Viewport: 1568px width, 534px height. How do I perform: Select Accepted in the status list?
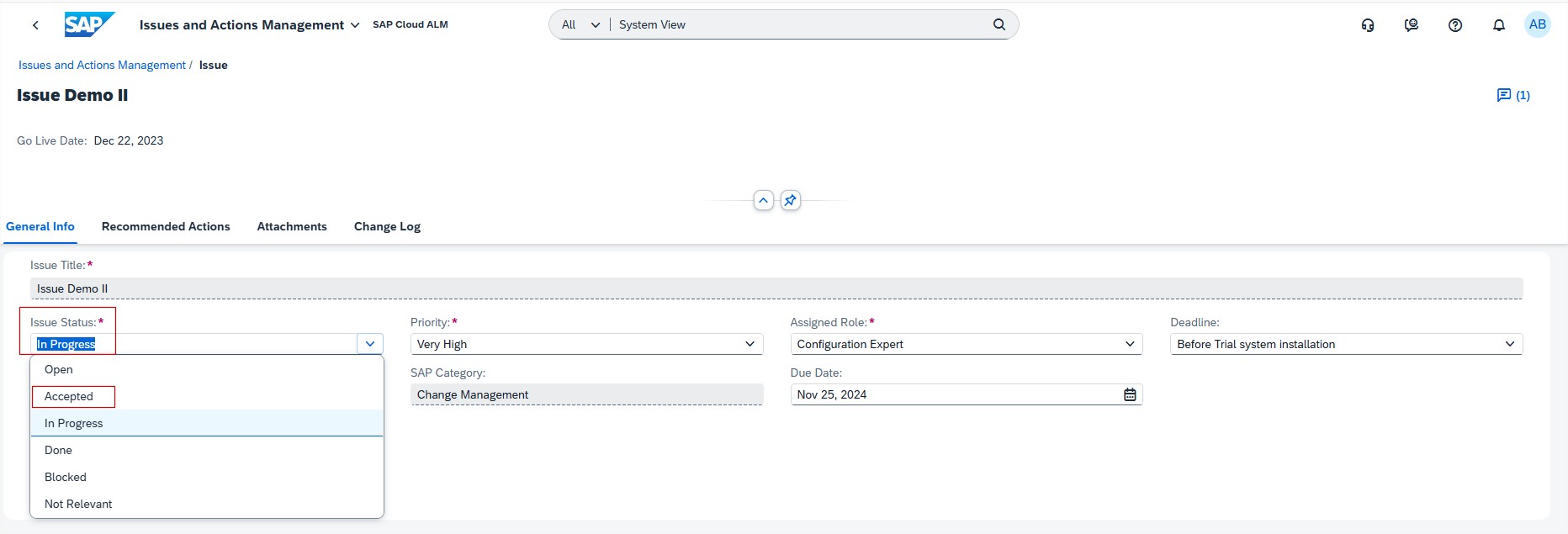pyautogui.click(x=69, y=396)
